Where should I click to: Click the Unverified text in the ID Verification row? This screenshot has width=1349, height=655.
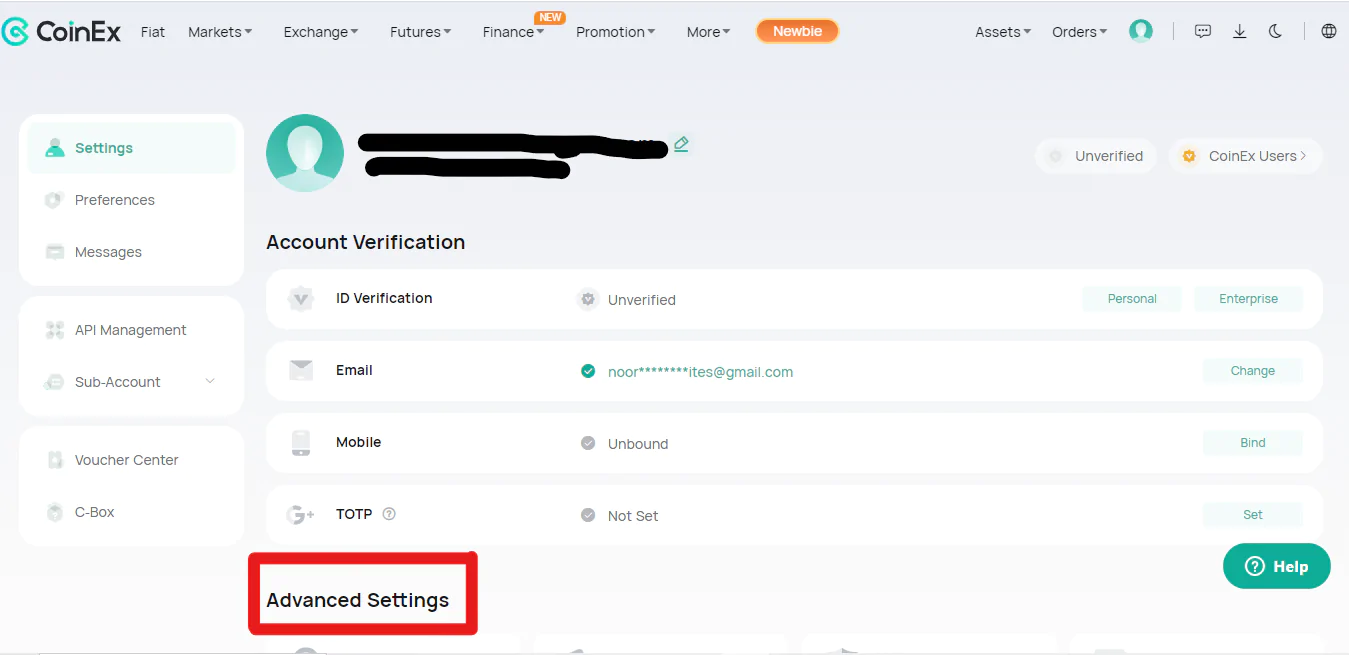click(x=642, y=300)
